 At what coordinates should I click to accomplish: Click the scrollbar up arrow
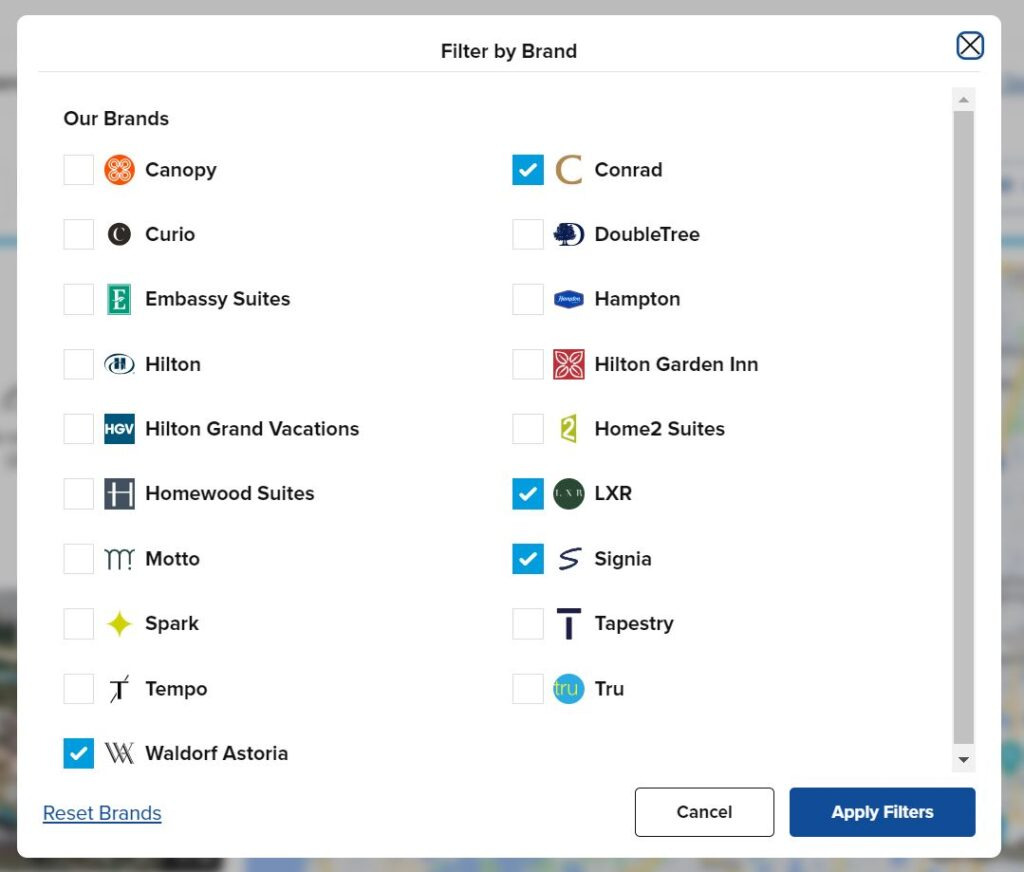tap(963, 99)
